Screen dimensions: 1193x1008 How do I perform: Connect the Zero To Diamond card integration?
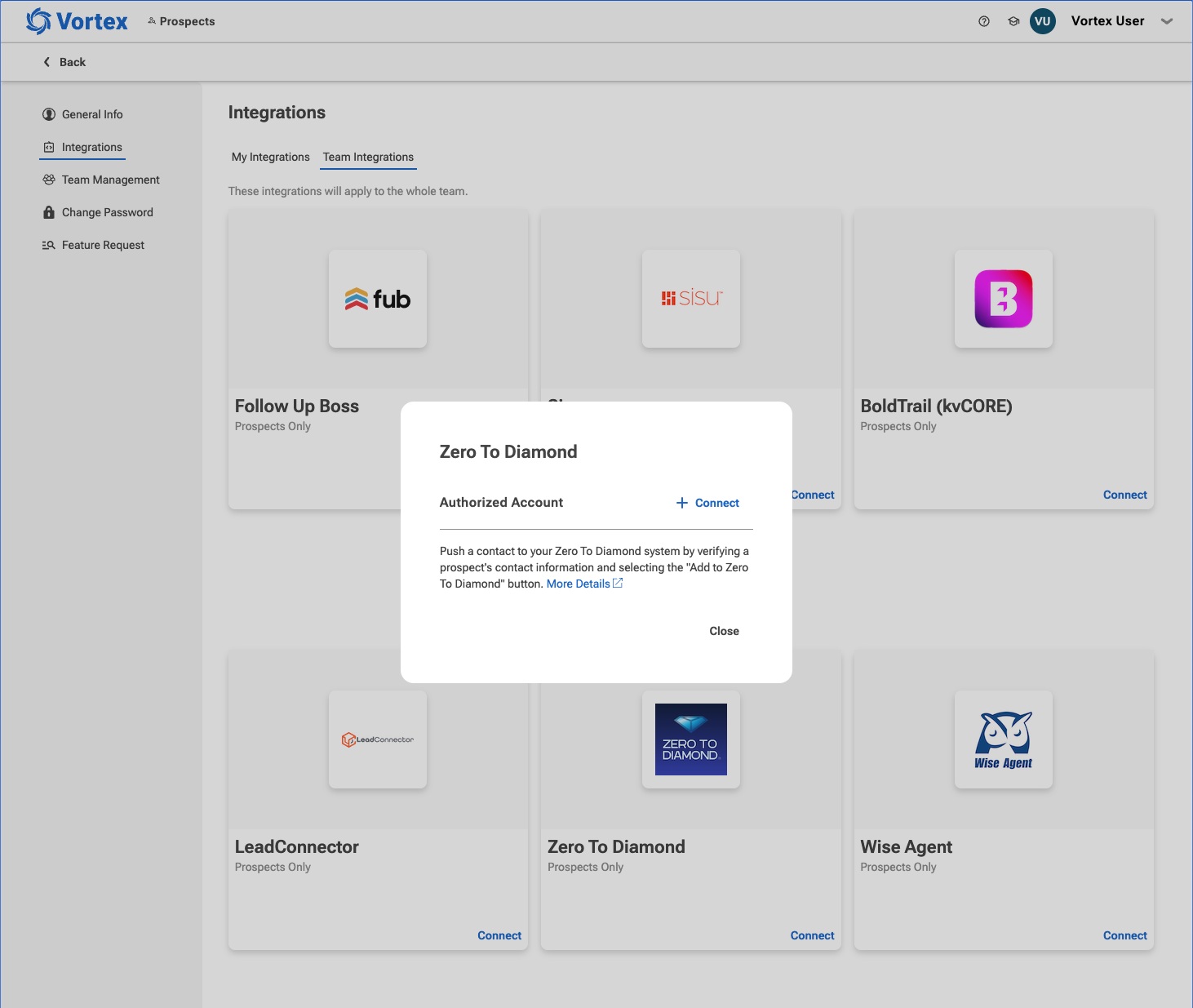click(x=812, y=935)
